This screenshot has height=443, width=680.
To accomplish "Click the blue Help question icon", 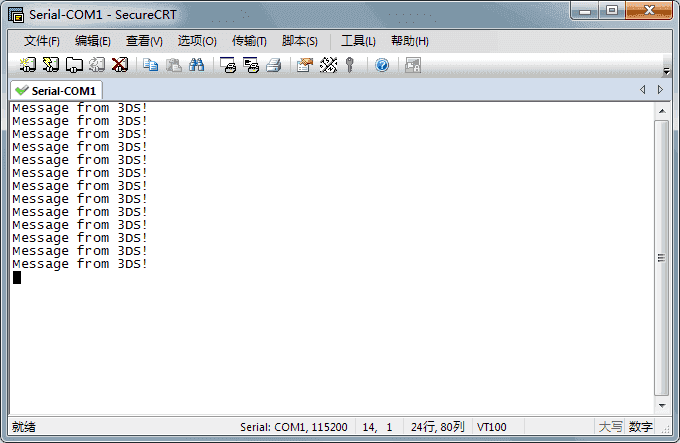I will [382, 65].
